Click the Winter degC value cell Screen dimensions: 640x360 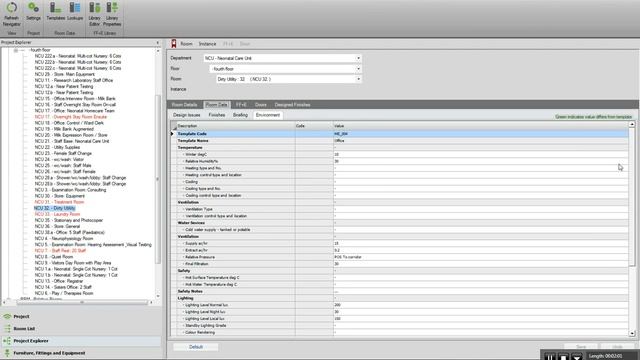481,155
